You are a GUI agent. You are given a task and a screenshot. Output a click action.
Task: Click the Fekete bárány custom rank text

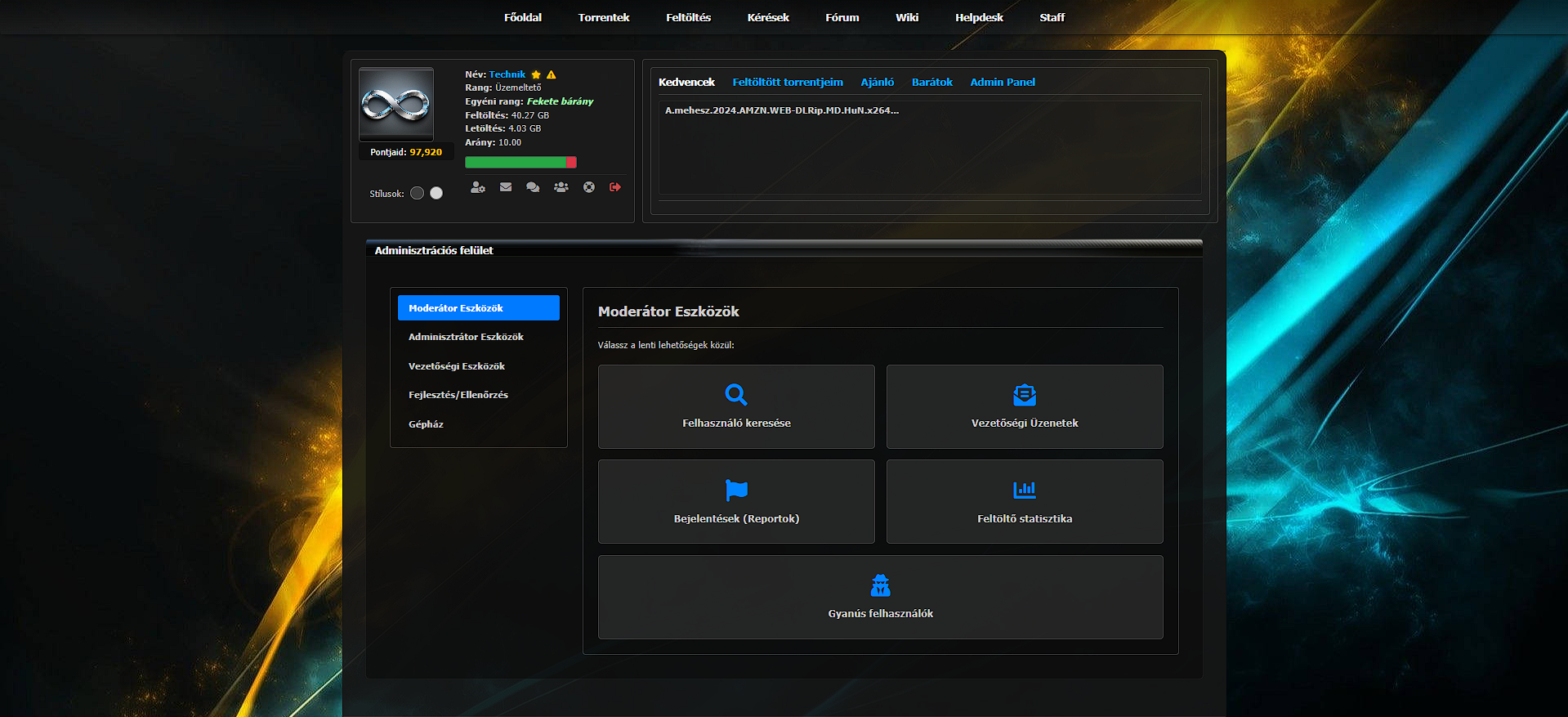tap(560, 101)
